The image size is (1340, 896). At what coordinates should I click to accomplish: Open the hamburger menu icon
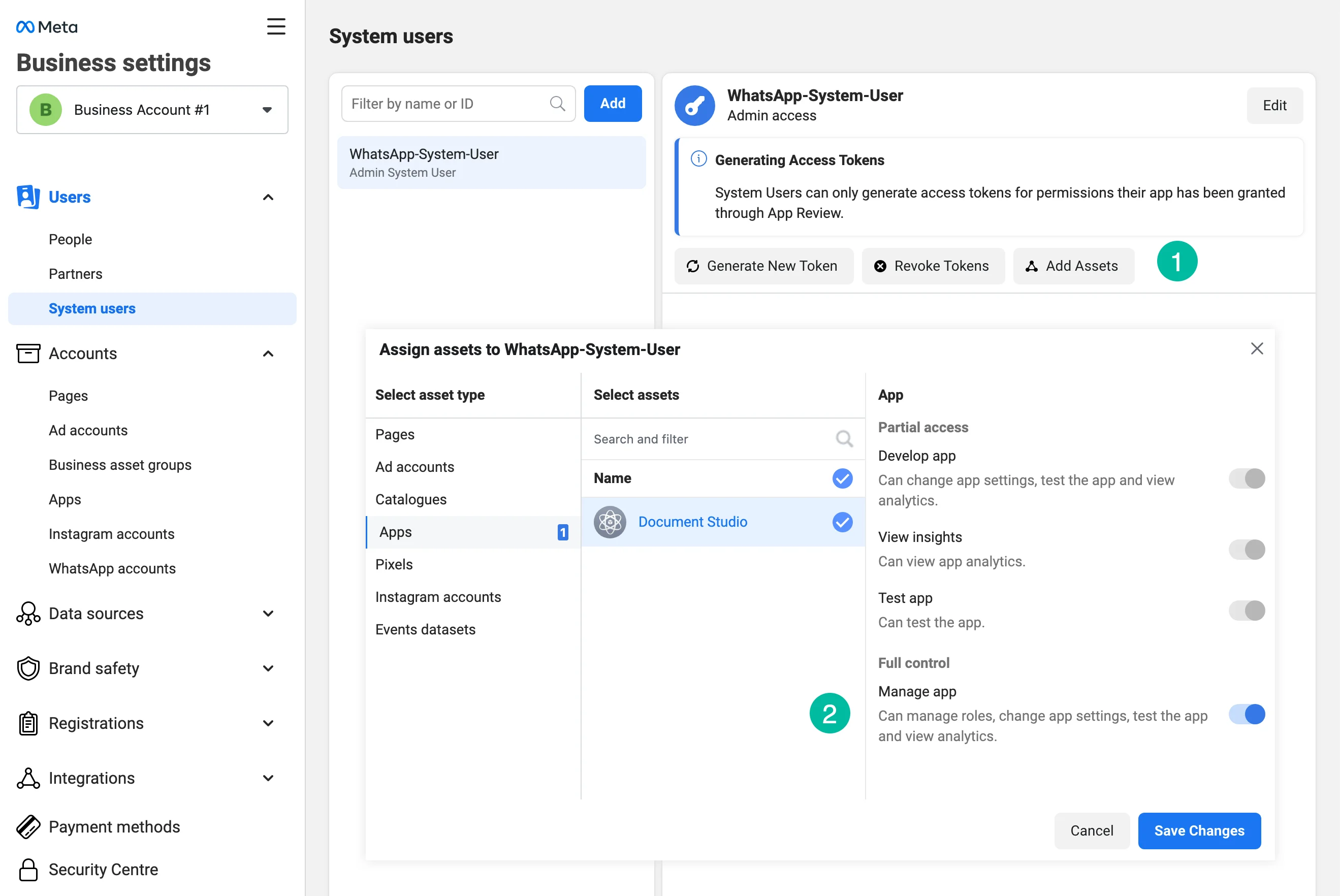[276, 26]
